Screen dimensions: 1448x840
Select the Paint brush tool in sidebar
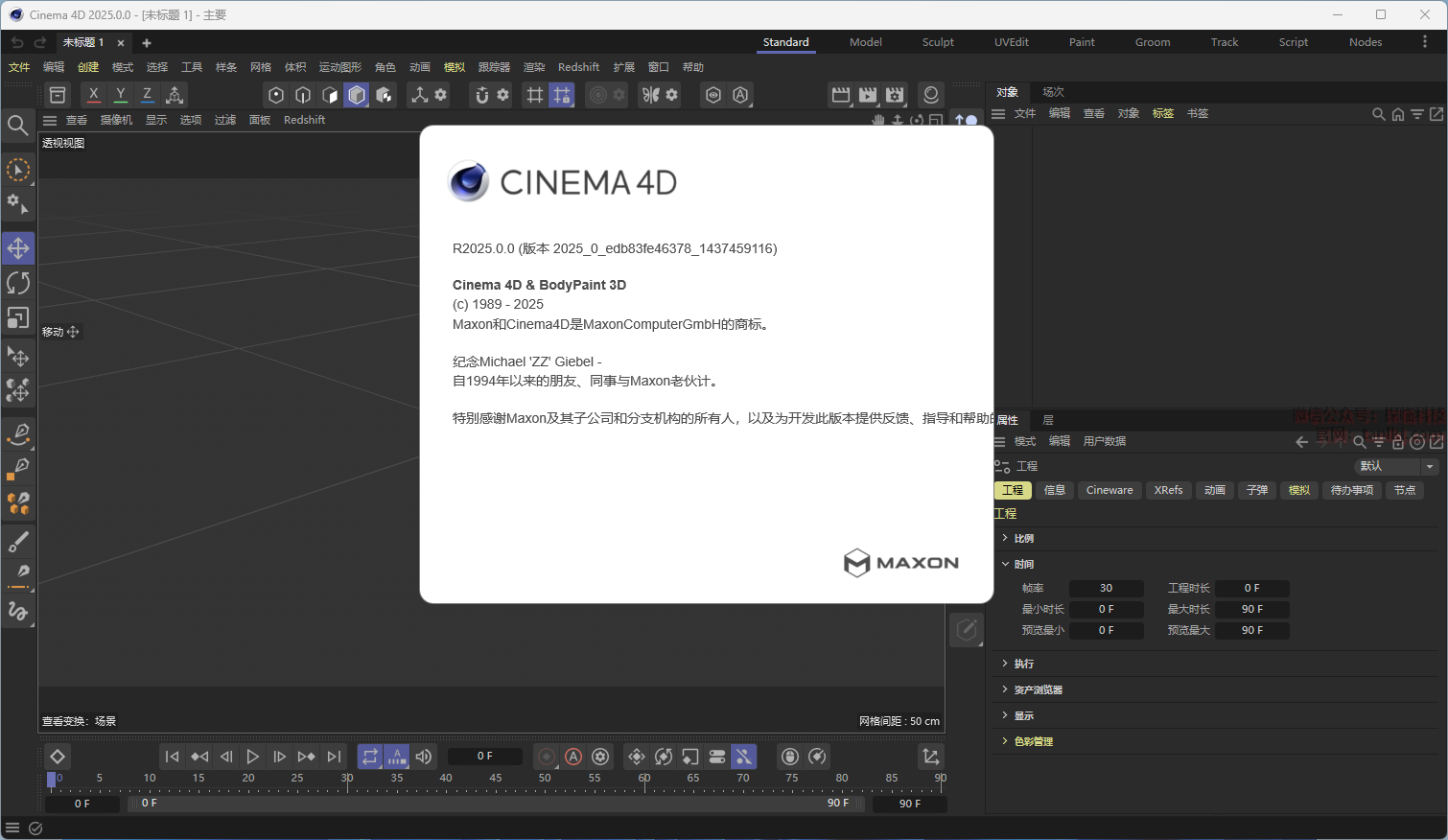click(x=18, y=542)
